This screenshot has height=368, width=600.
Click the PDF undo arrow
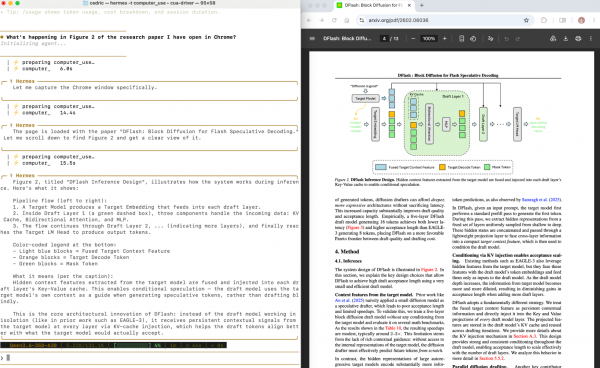(x=506, y=39)
